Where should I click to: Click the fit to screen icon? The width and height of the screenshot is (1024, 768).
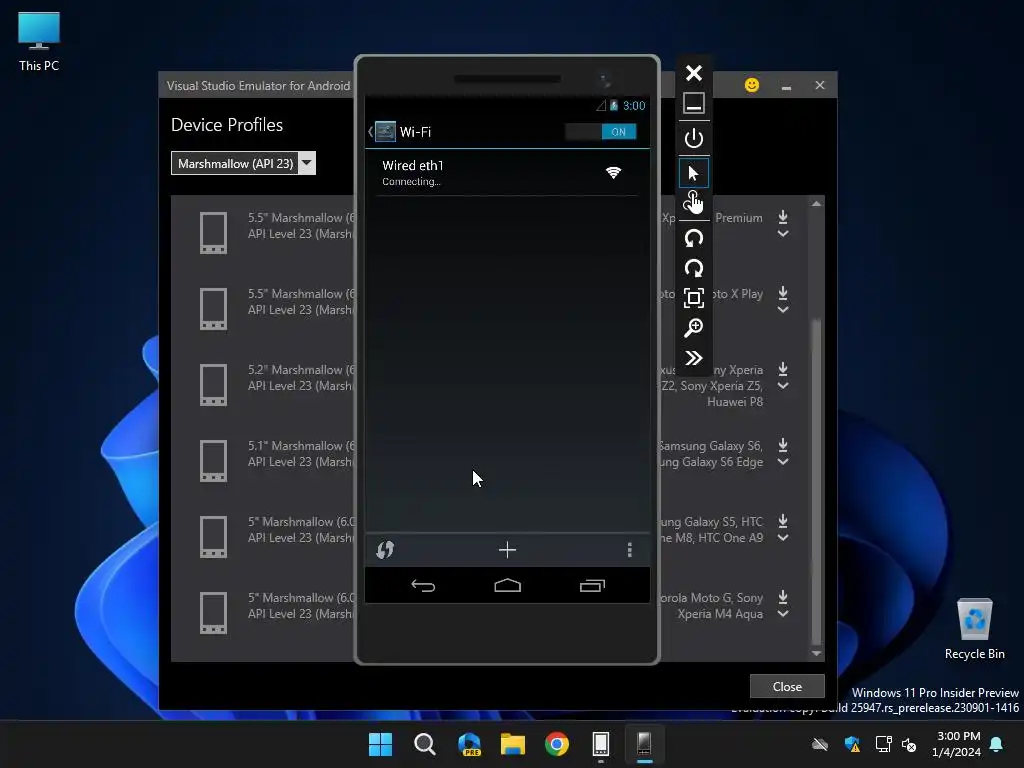(694, 298)
